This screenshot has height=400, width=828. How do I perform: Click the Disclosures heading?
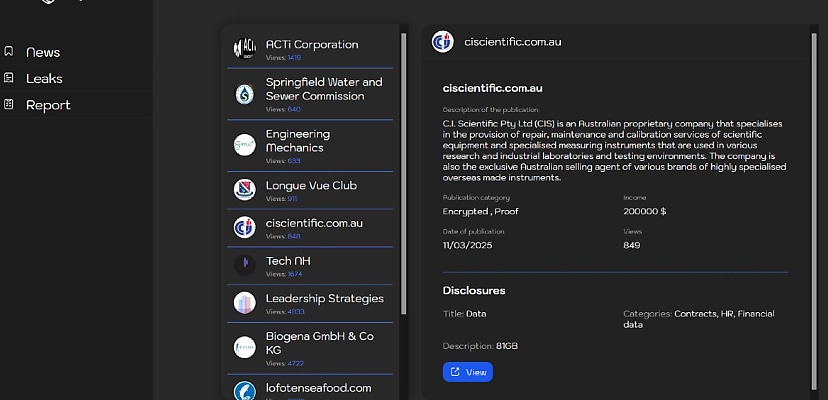[x=474, y=291]
